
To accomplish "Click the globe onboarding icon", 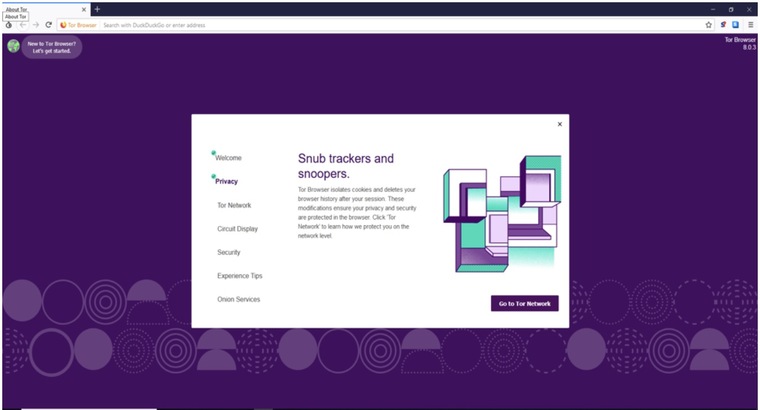I will 14,46.
